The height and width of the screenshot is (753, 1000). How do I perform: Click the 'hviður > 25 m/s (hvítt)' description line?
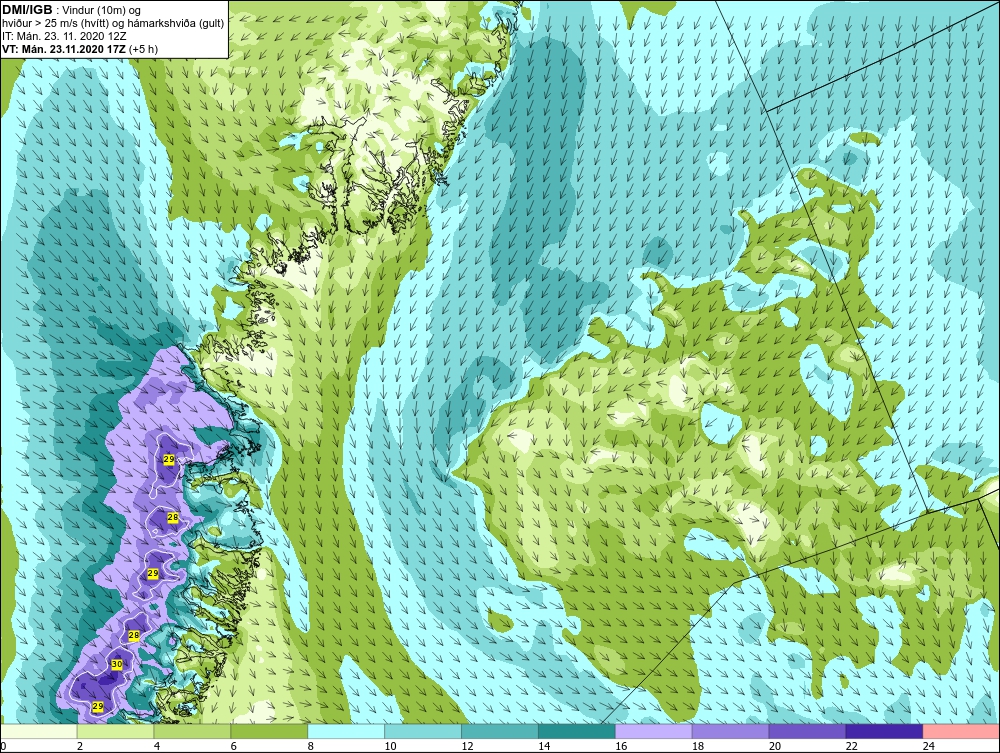point(113,24)
